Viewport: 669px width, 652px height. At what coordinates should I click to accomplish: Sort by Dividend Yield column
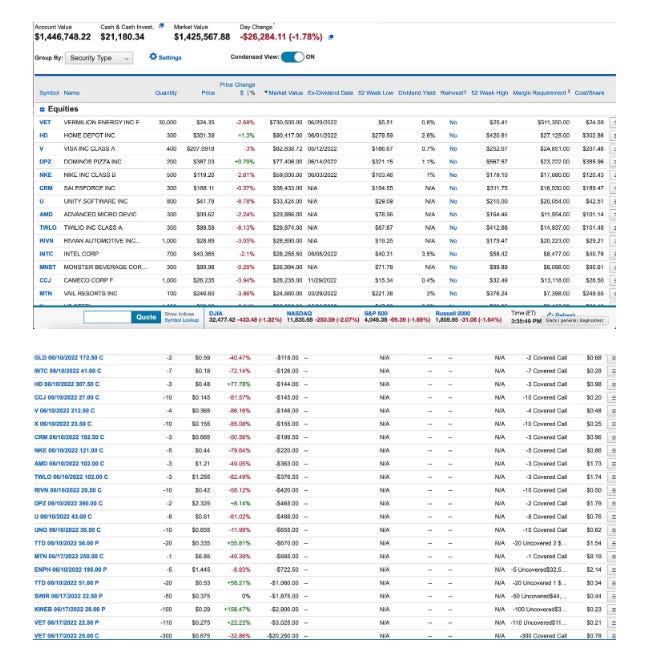pos(417,93)
